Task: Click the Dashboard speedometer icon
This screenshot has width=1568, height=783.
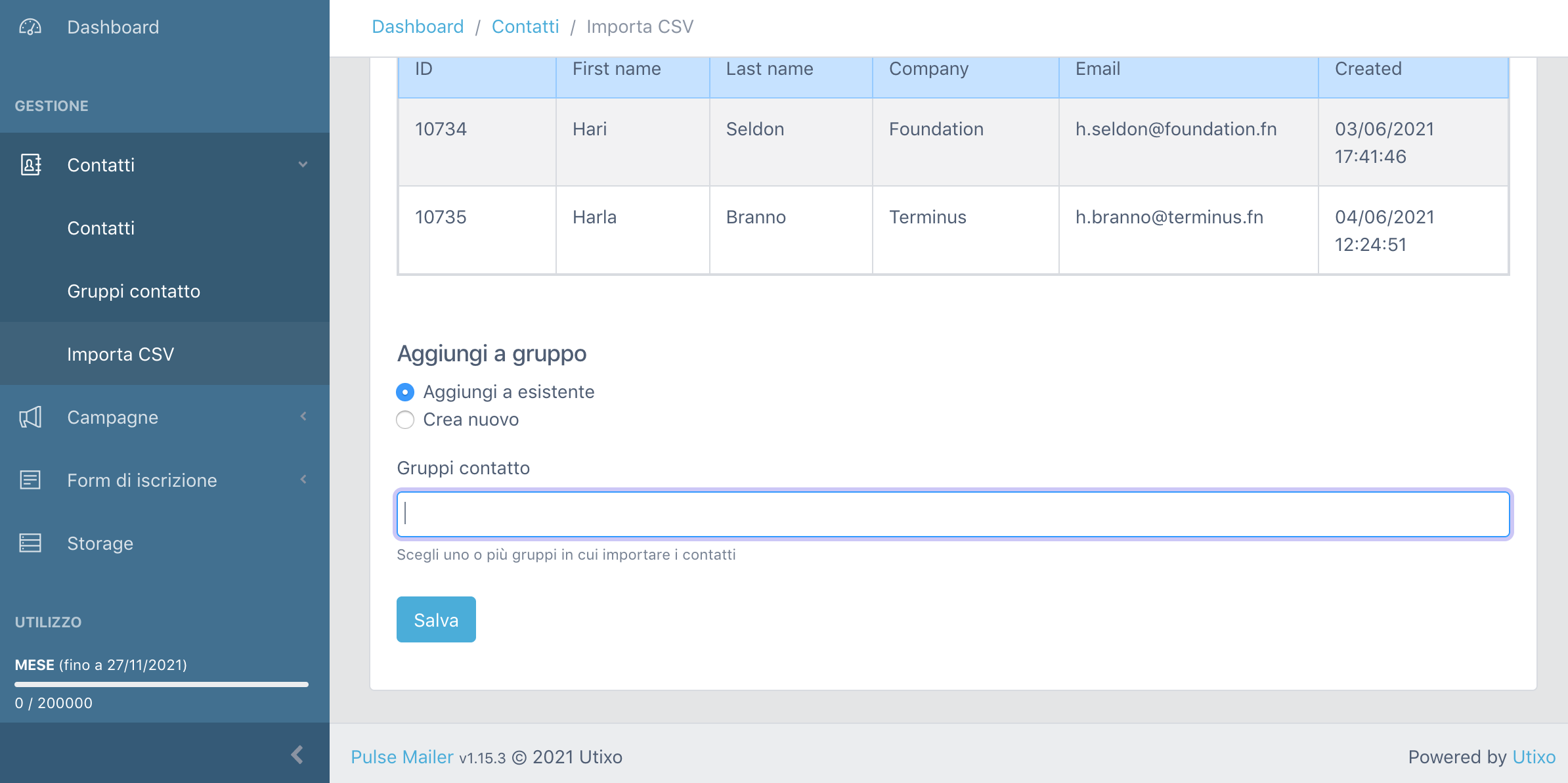Action: coord(30,27)
